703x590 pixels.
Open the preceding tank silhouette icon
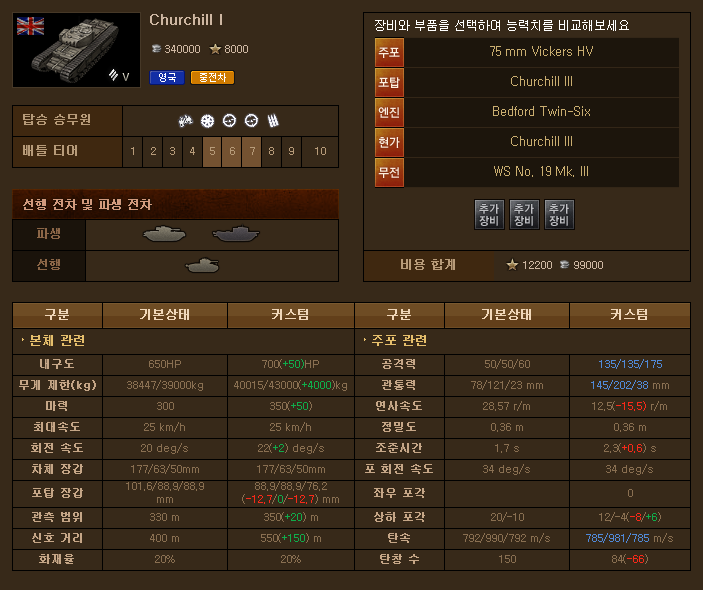[x=203, y=265]
